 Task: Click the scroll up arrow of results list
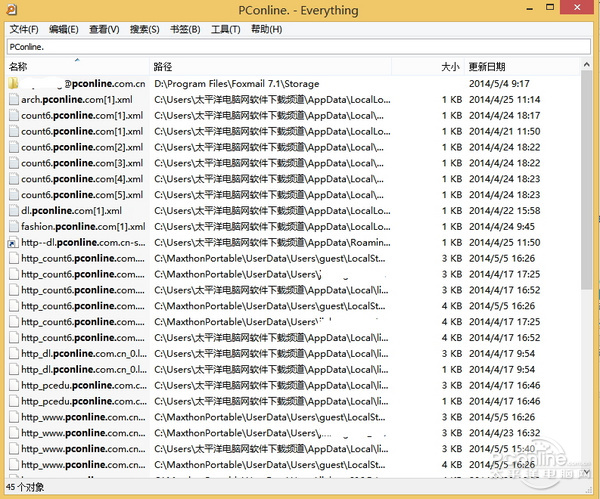click(x=586, y=65)
